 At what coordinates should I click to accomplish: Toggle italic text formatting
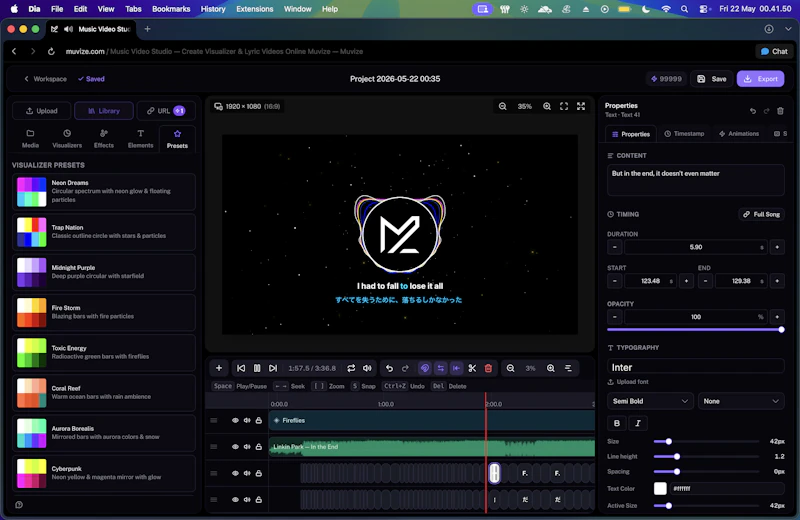[638, 423]
